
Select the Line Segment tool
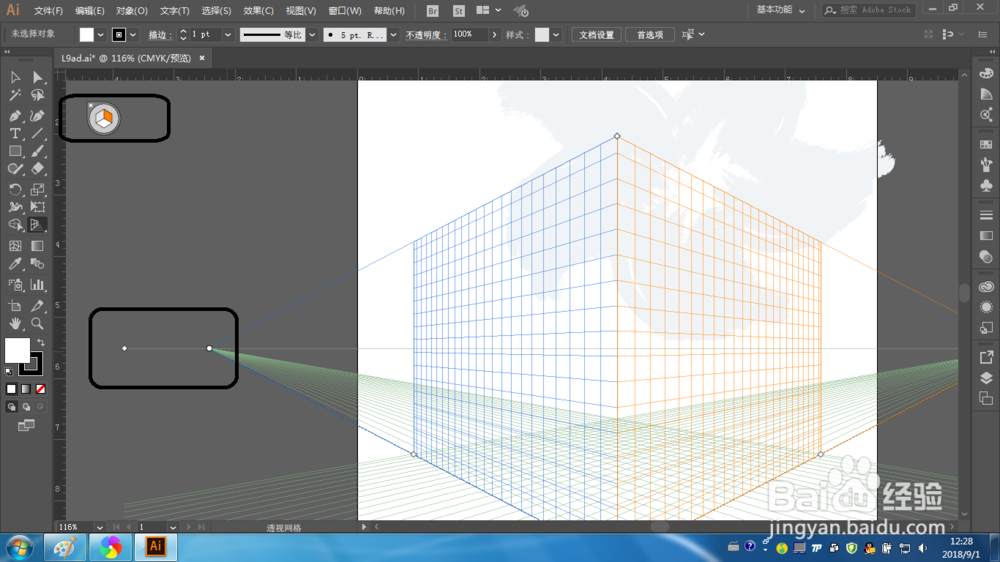[37, 133]
